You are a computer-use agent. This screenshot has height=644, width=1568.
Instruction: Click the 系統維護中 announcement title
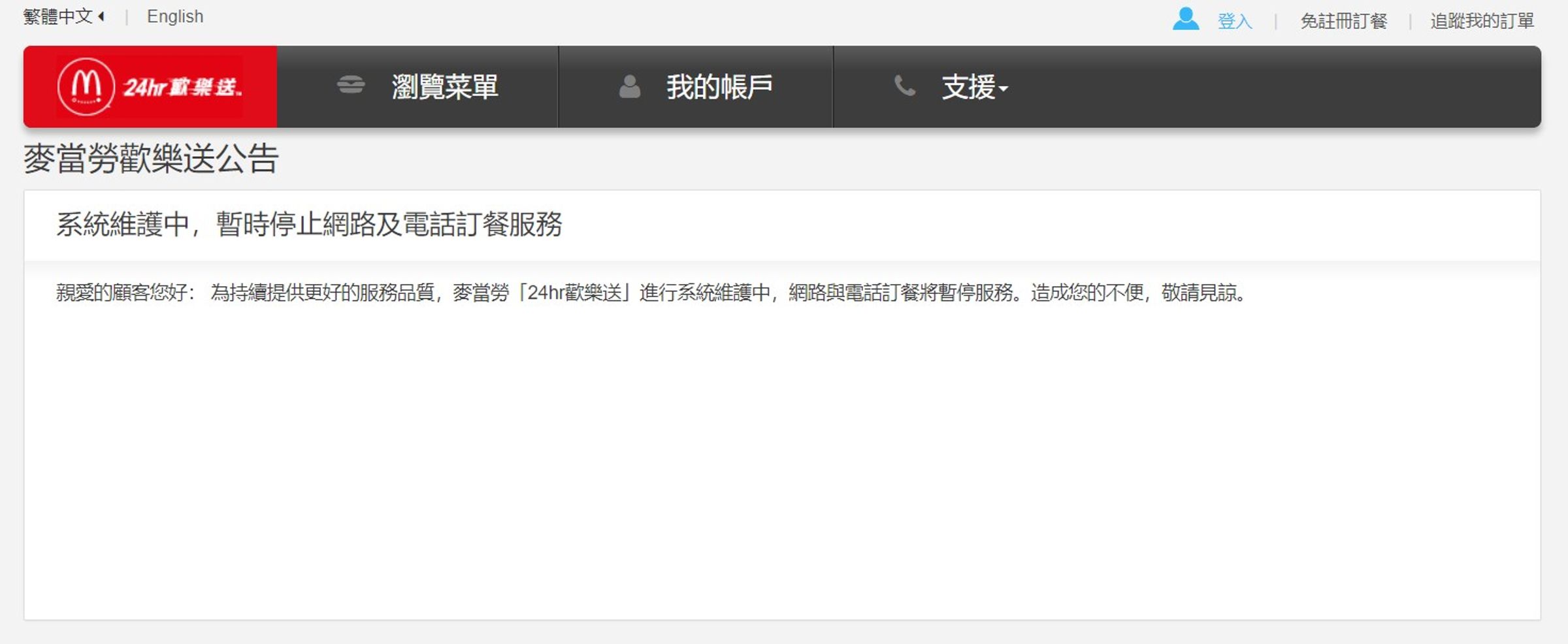(309, 224)
